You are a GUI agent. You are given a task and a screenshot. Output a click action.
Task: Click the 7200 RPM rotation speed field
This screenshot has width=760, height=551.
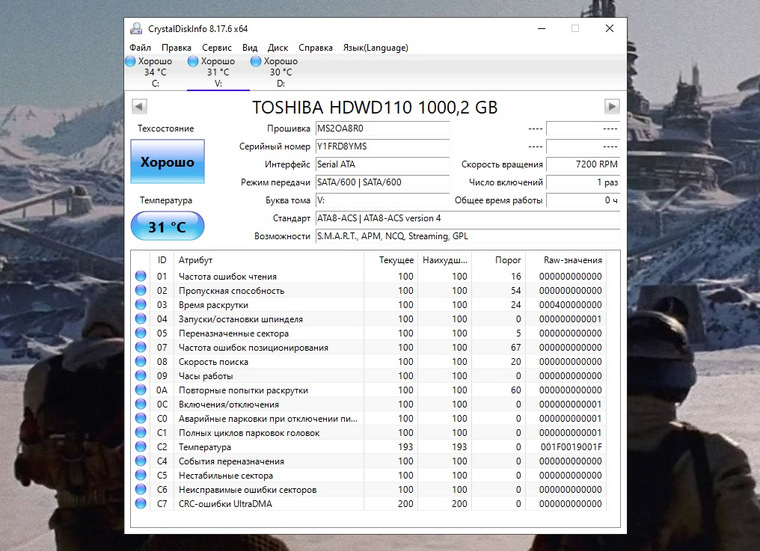583,164
